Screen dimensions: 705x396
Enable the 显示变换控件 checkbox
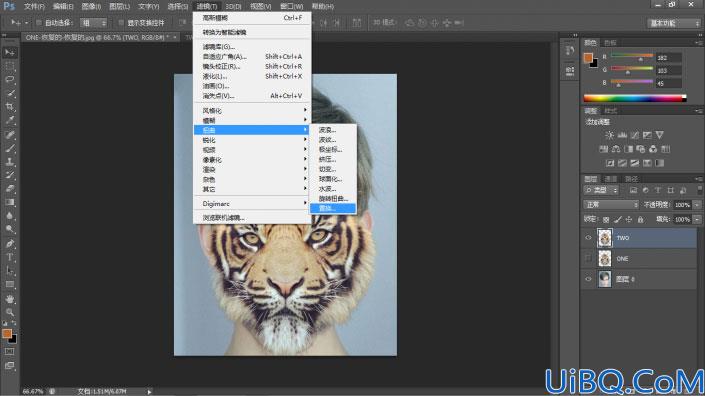pos(121,22)
